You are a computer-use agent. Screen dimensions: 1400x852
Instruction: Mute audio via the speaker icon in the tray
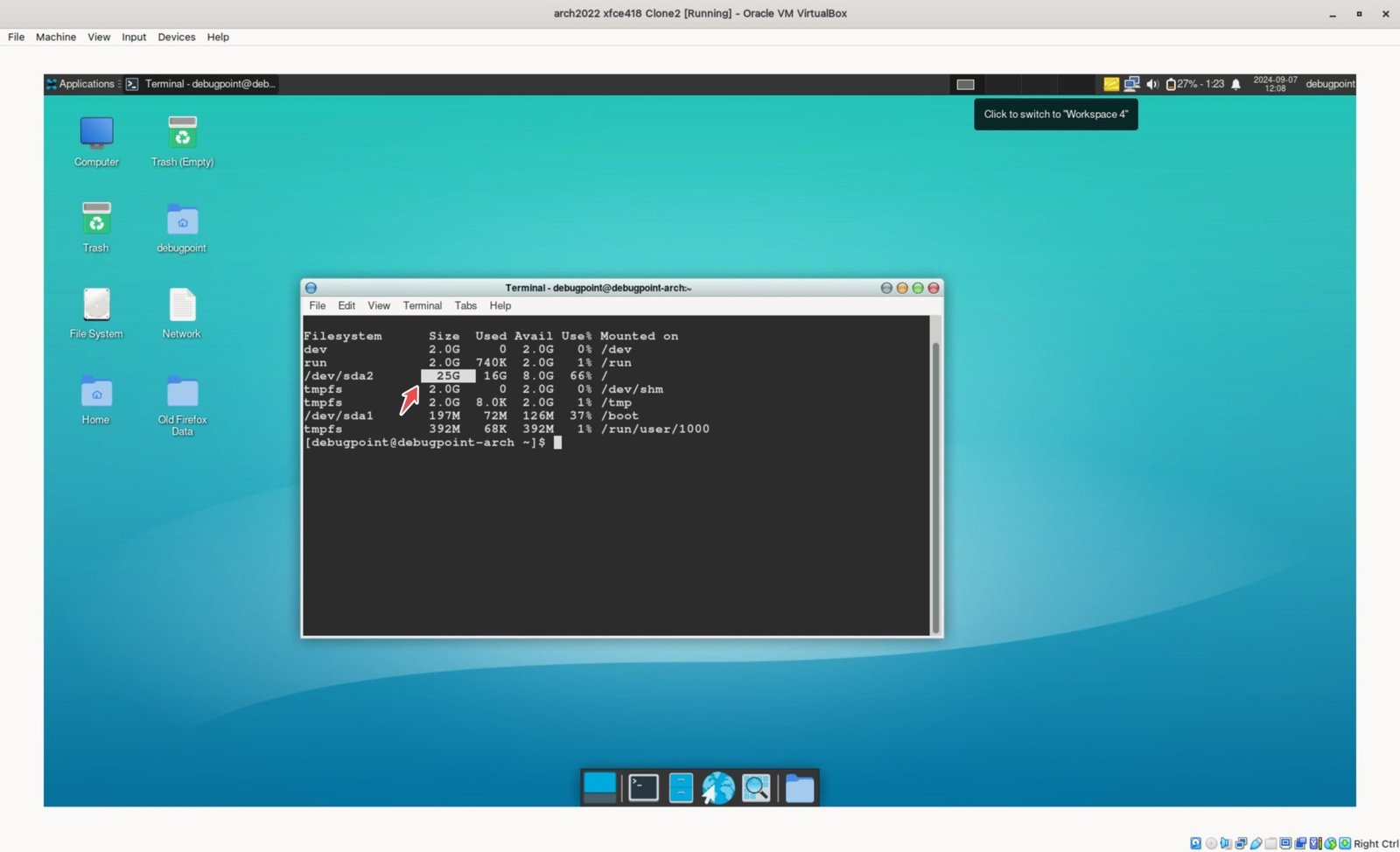1152,84
